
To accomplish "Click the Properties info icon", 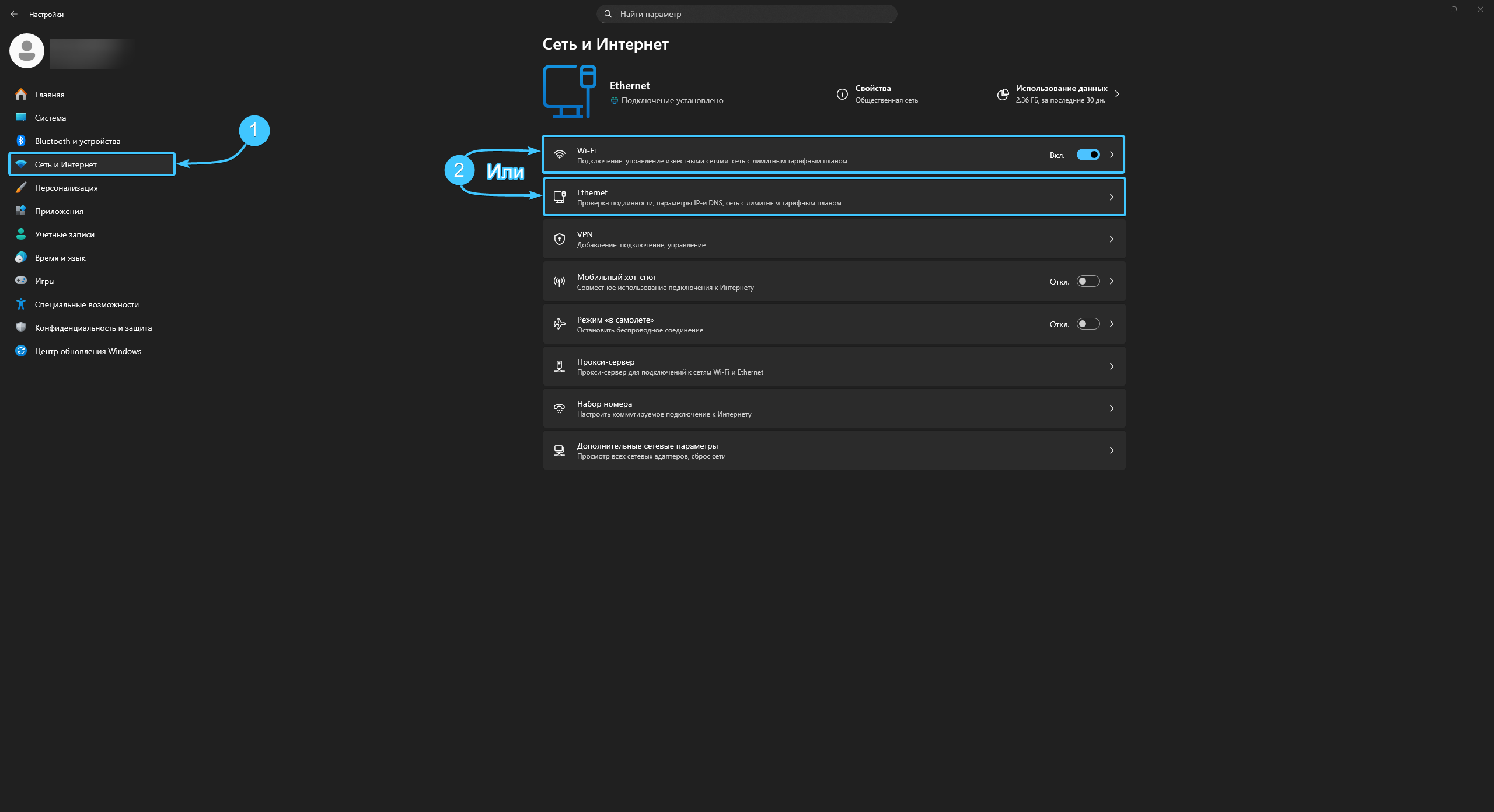I will [x=842, y=94].
